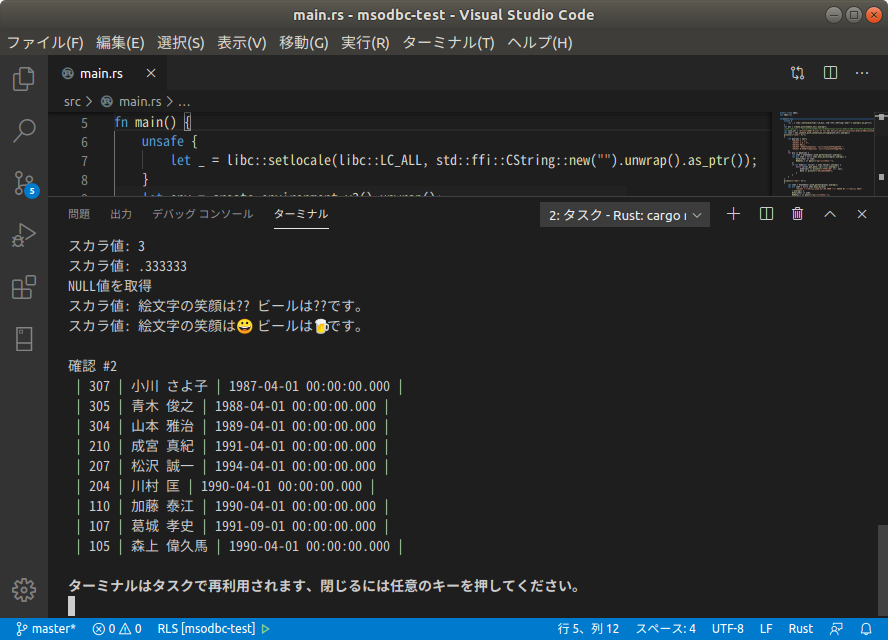Open the ファイル(F) menu
The height and width of the screenshot is (640, 888).
click(x=45, y=43)
